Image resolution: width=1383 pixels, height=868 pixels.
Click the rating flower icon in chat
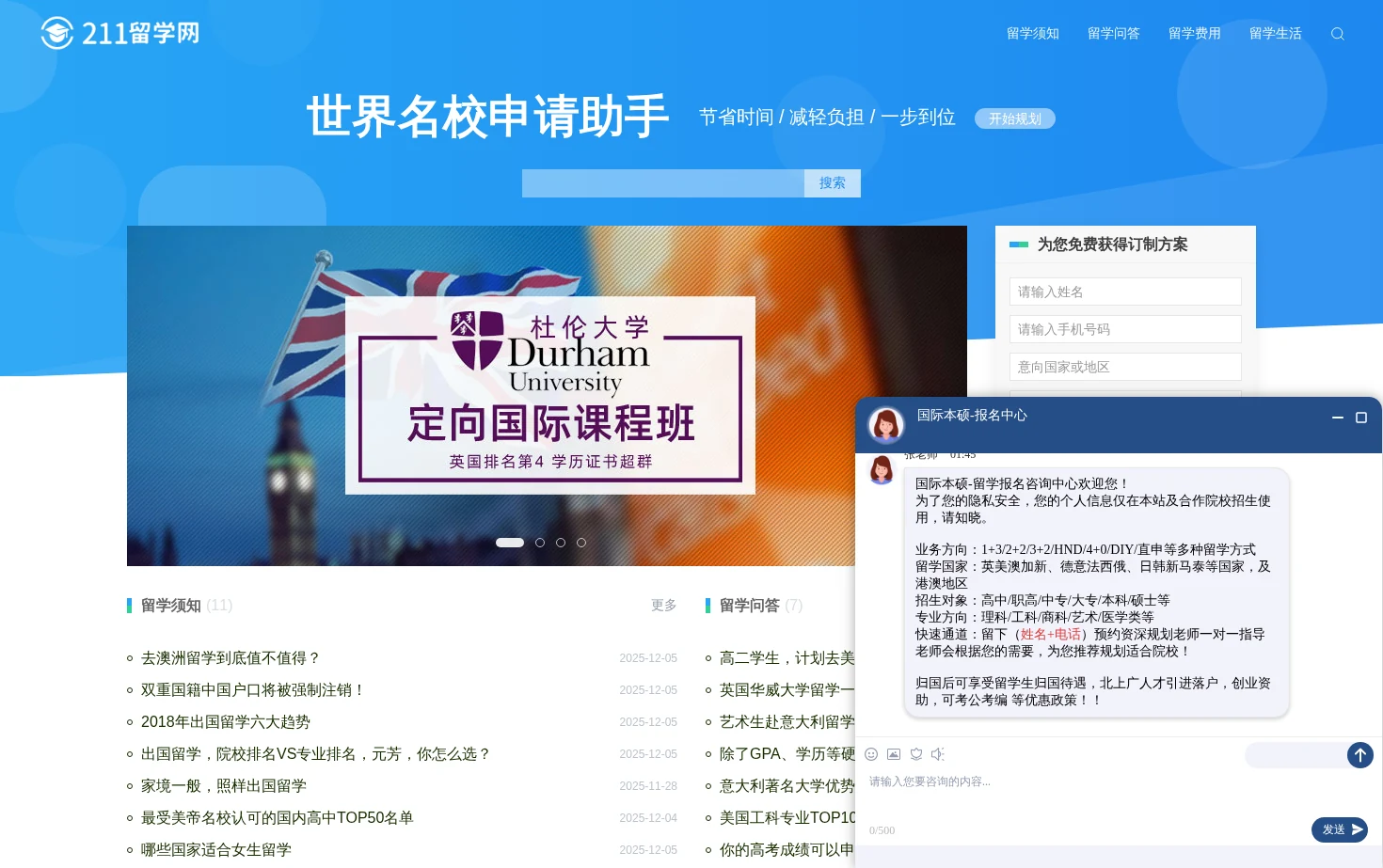pos(916,754)
